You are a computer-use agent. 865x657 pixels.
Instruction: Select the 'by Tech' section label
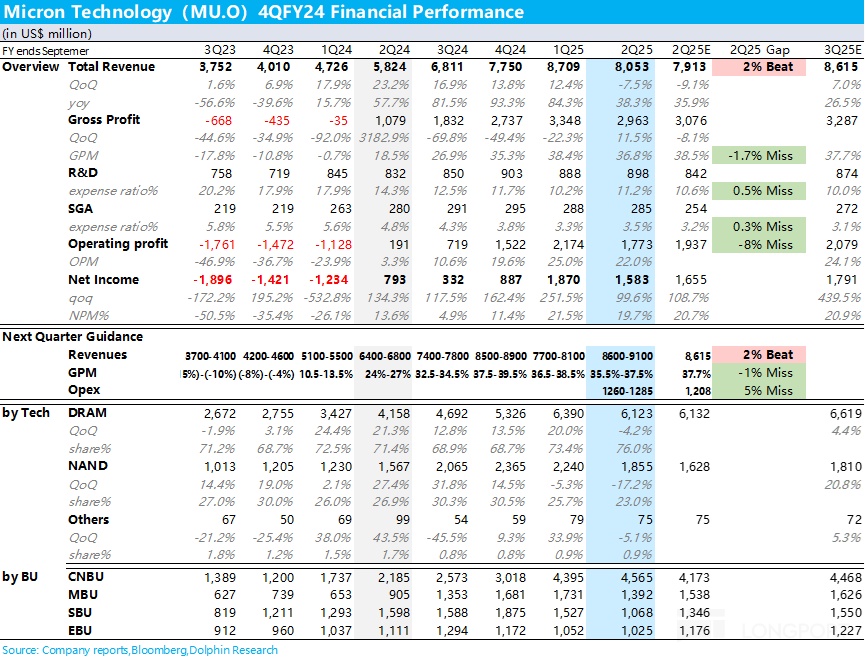pos(26,413)
